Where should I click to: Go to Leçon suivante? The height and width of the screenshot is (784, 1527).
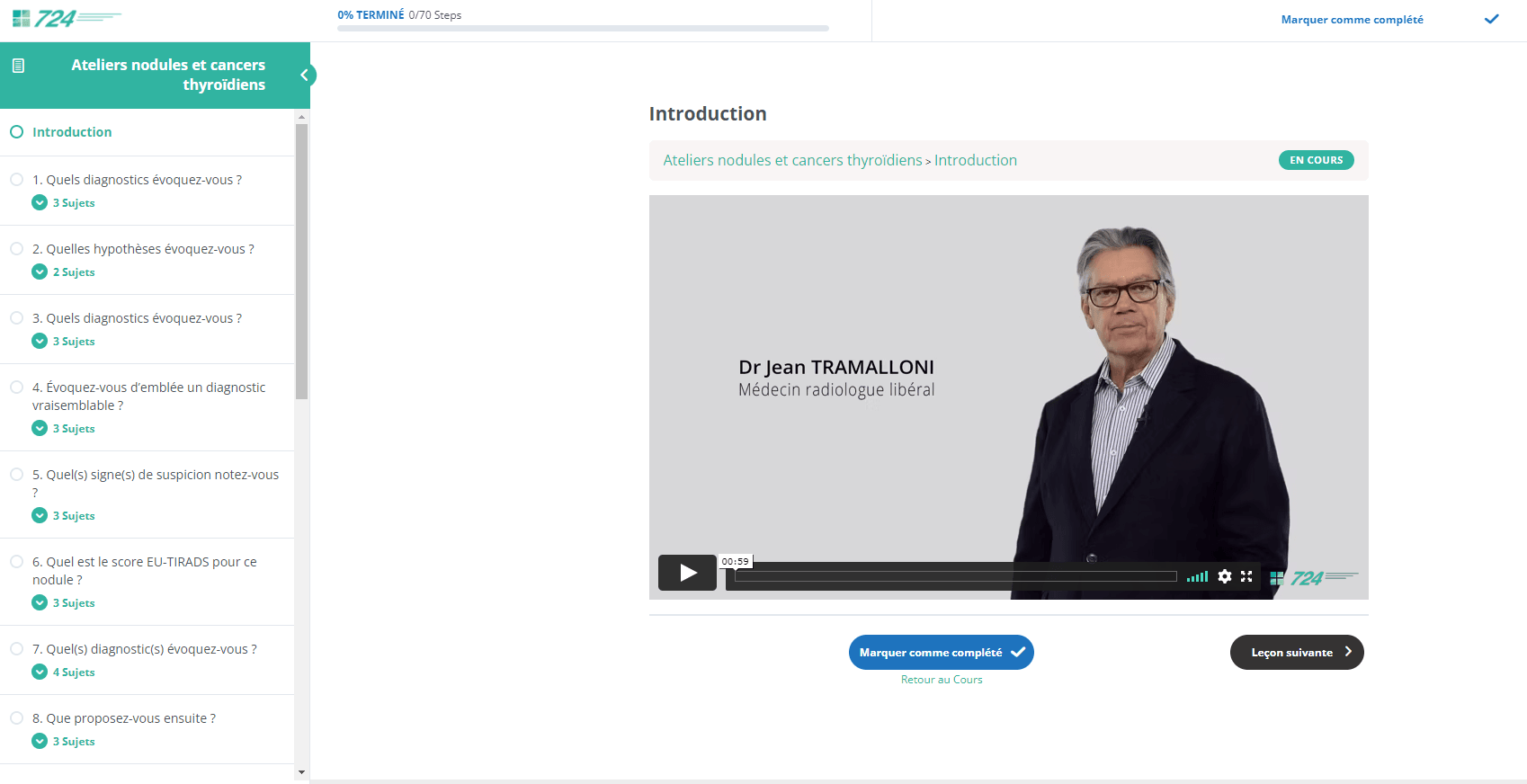[x=1297, y=653]
